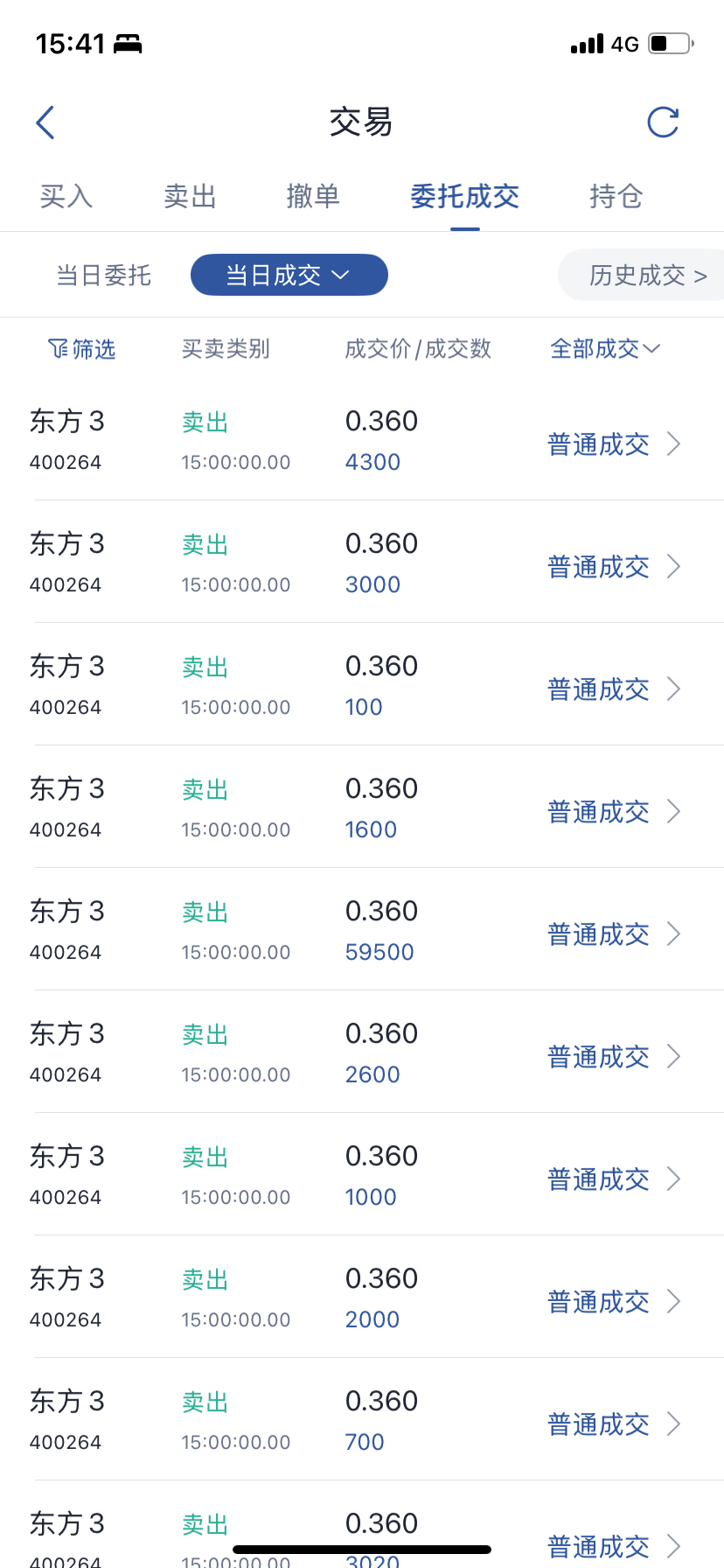The image size is (724, 1568).
Task: Open details chevron for the 59500 trade
Action: point(673,934)
